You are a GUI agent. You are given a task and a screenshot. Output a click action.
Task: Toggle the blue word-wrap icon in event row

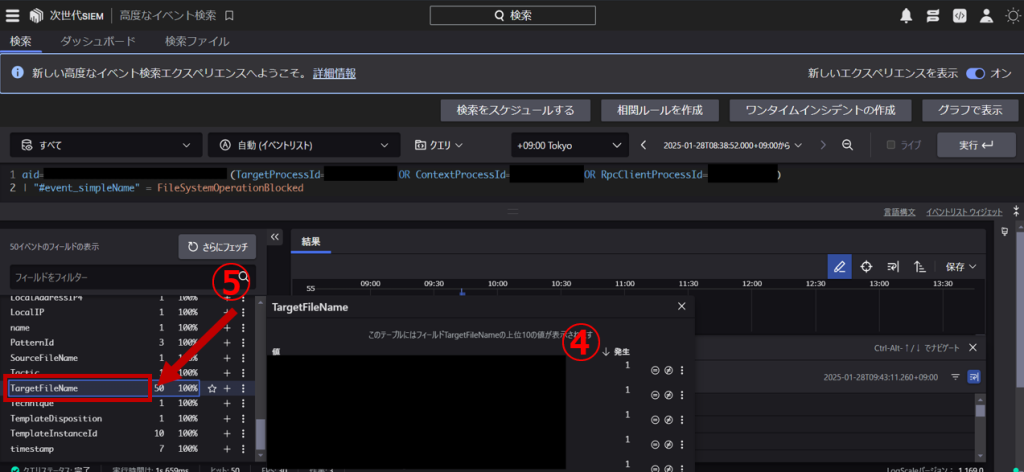click(974, 377)
